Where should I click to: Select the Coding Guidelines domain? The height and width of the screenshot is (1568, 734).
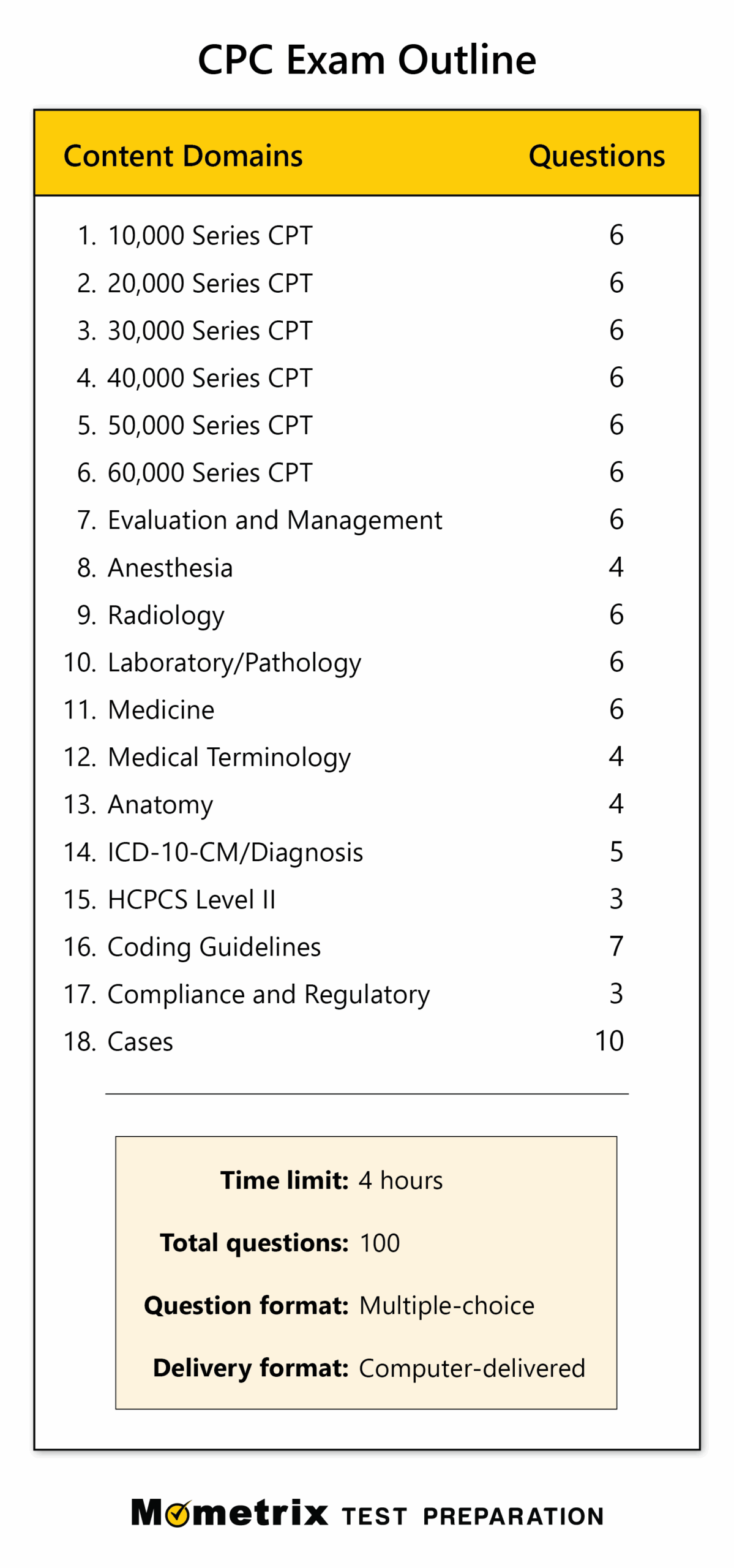click(214, 947)
